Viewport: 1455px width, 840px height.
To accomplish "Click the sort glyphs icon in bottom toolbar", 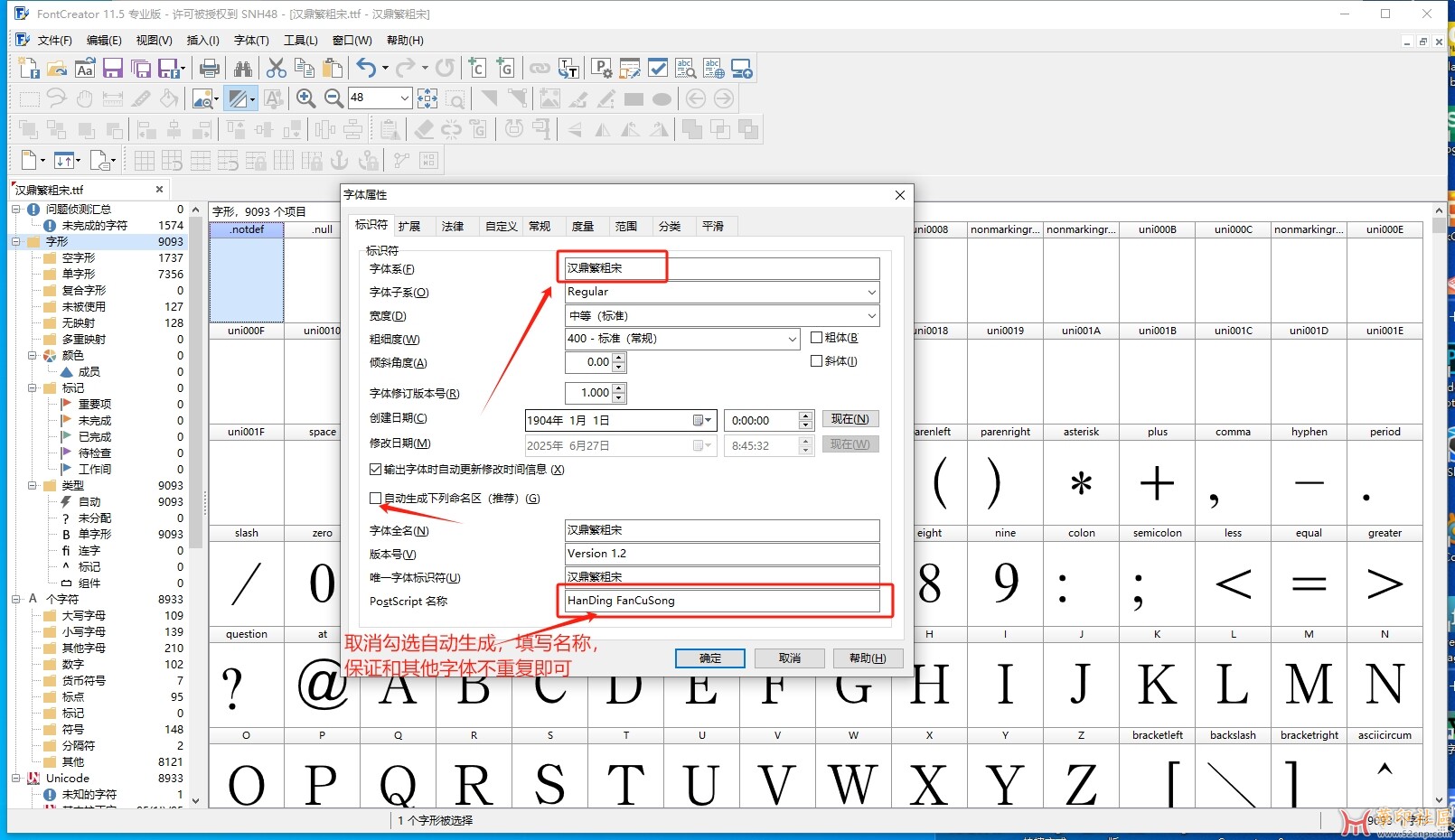I will [x=64, y=161].
